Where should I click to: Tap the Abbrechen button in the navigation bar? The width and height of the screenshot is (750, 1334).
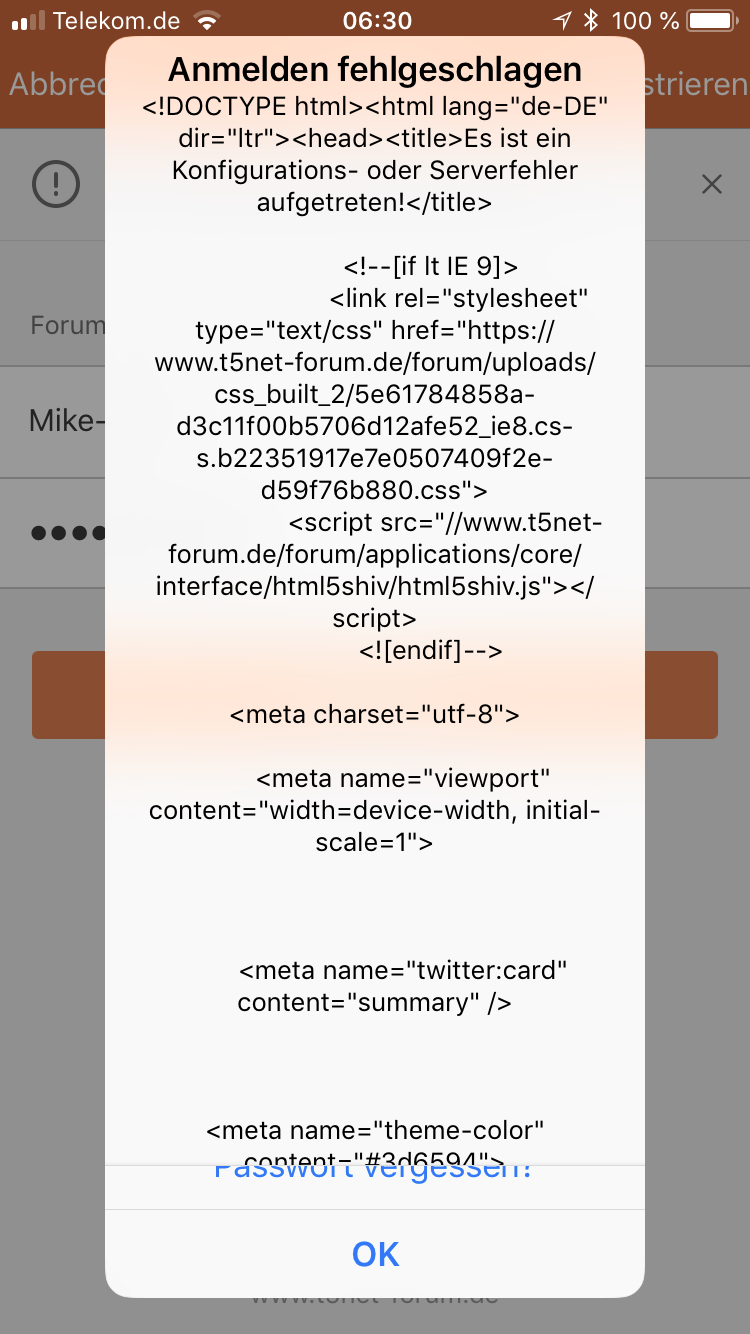pyautogui.click(x=56, y=84)
